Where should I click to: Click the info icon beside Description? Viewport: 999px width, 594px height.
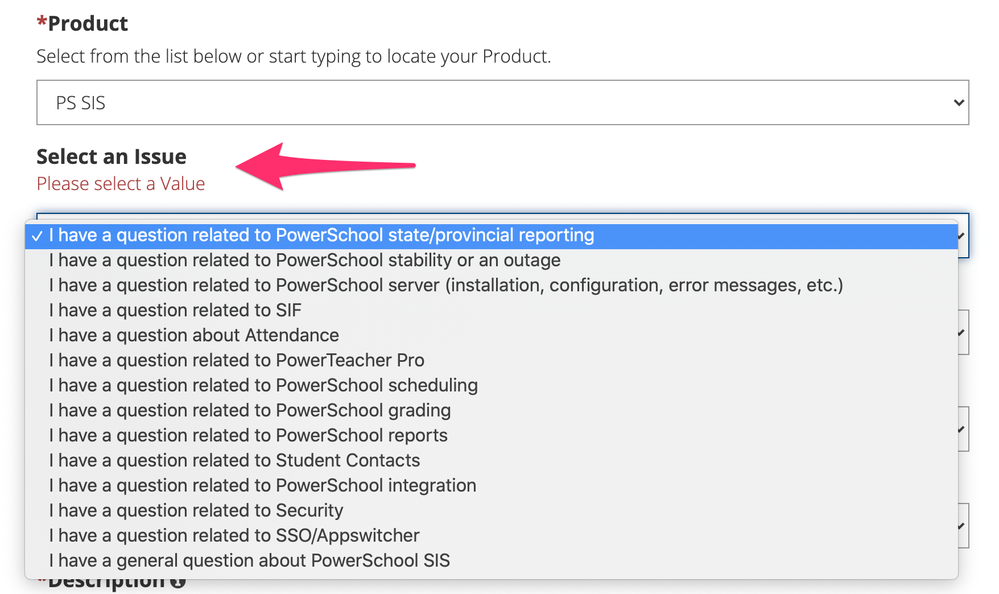178,582
